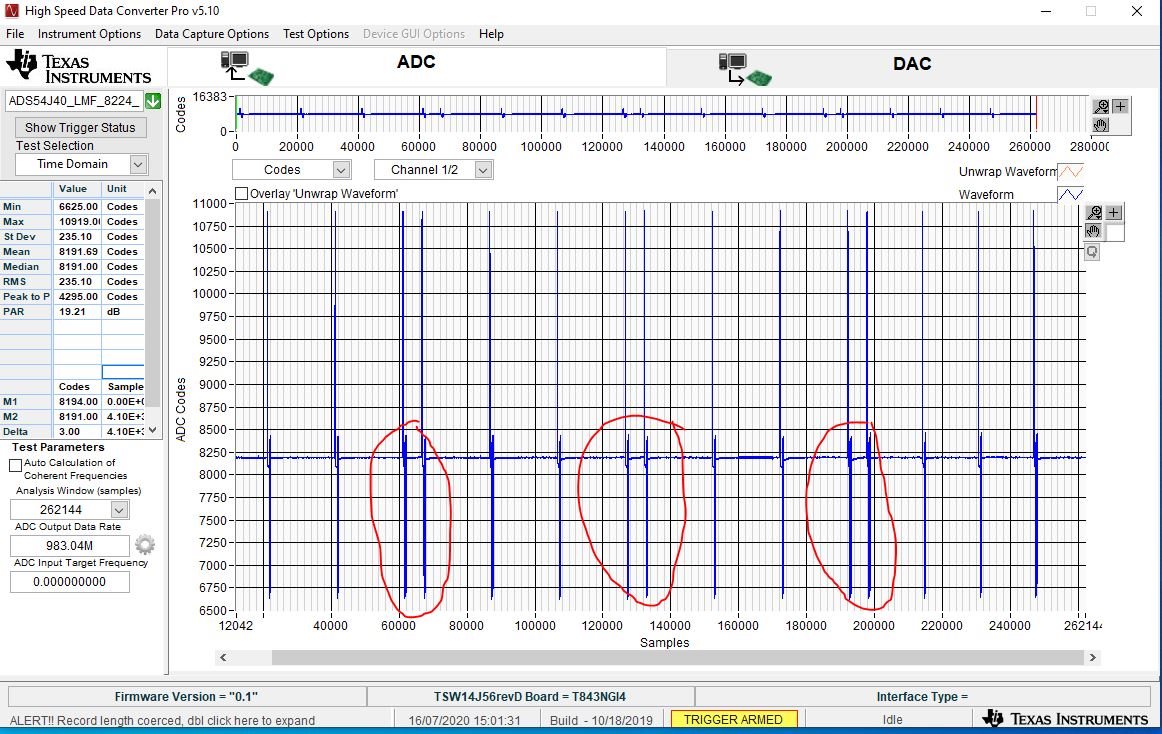Activate main ADC Codes graph pan hand tool
Viewport: 1162px width, 734px height.
click(x=1094, y=231)
